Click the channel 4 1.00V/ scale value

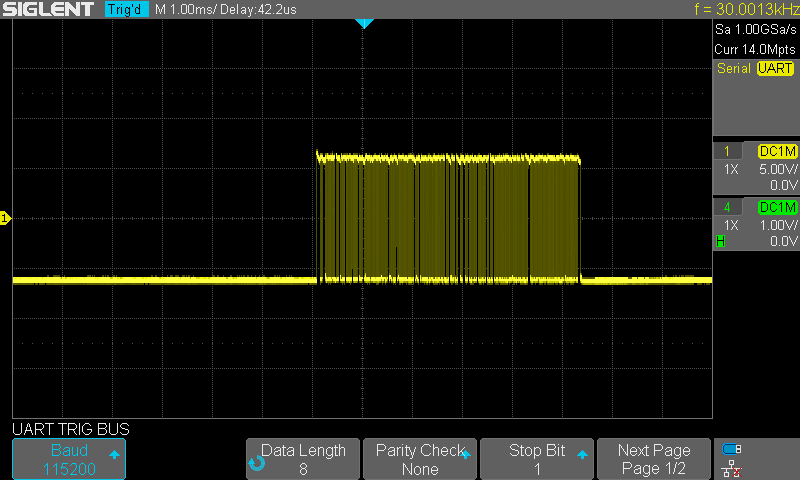(x=778, y=225)
